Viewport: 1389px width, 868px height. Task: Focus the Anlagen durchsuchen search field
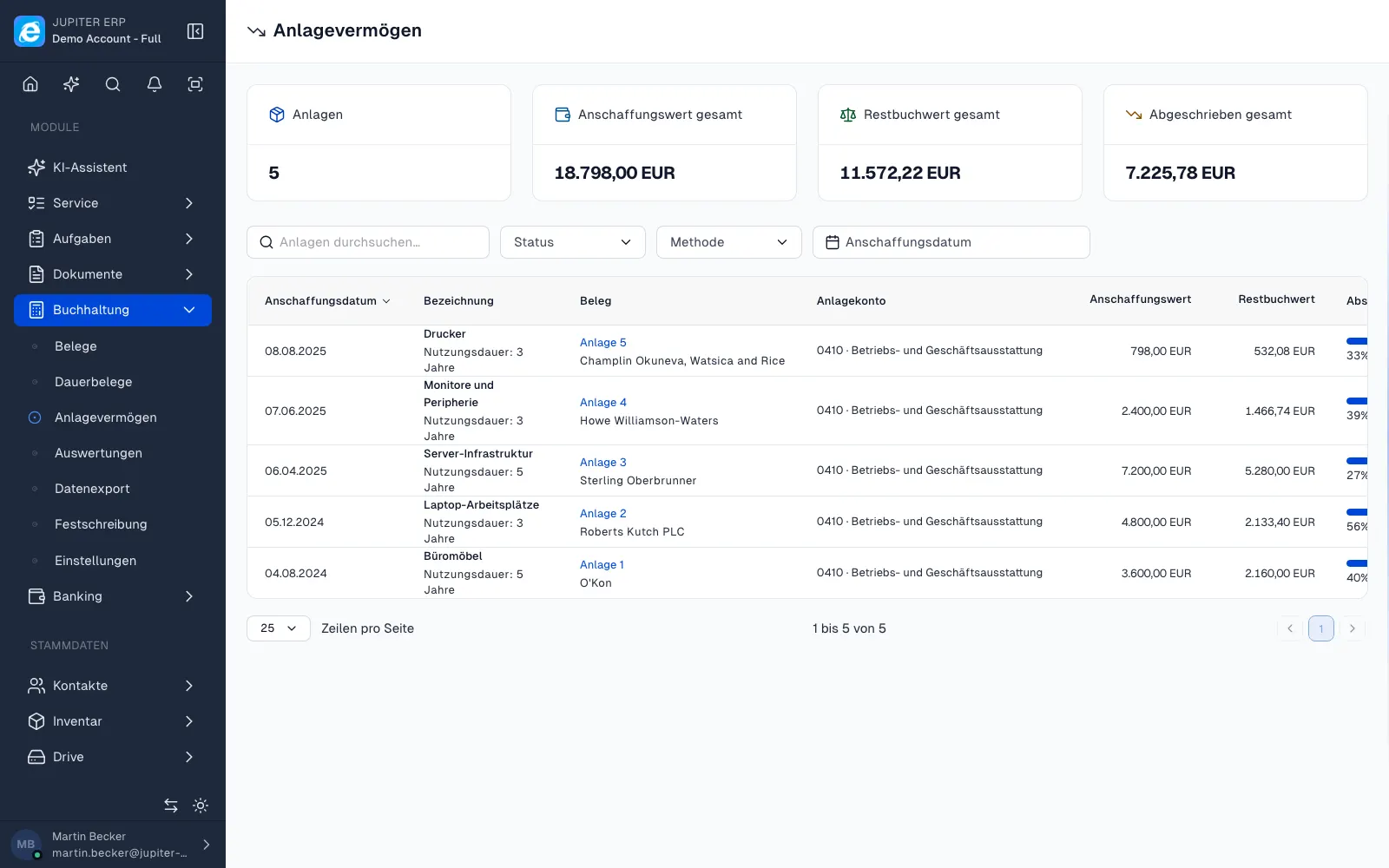click(368, 242)
